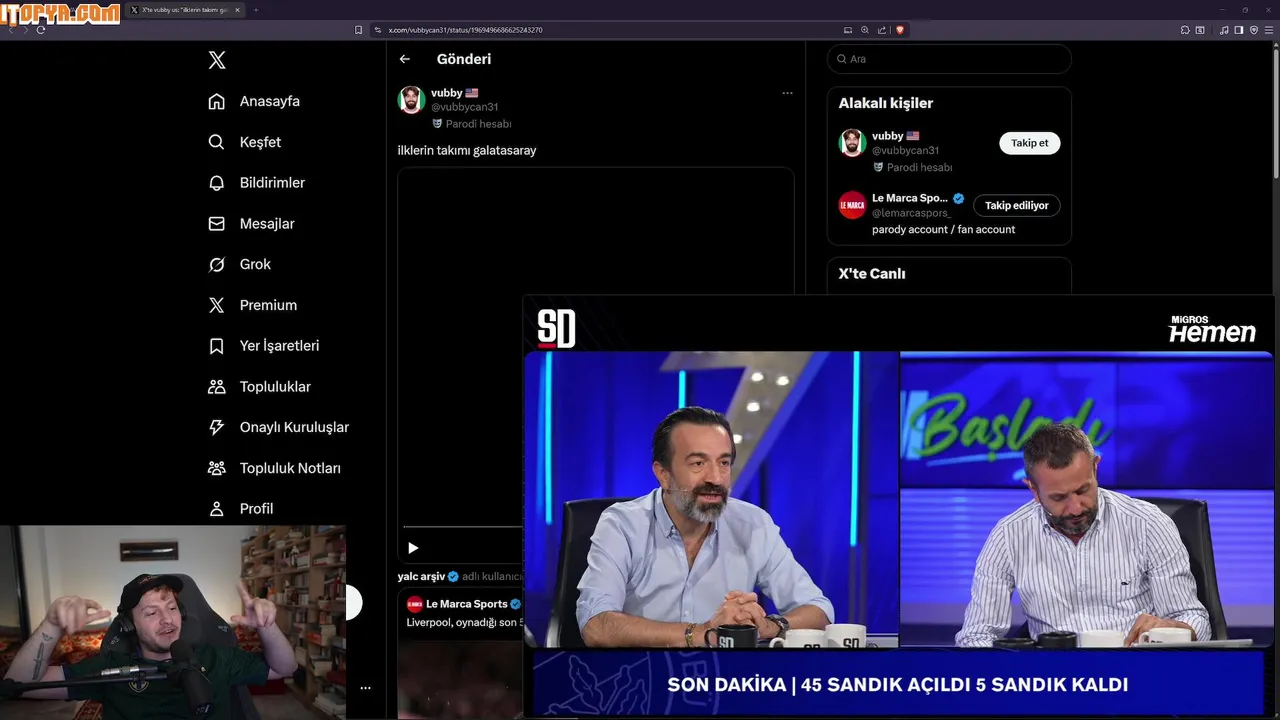
Task: Select Premium in the sidebar
Action: coord(252,305)
